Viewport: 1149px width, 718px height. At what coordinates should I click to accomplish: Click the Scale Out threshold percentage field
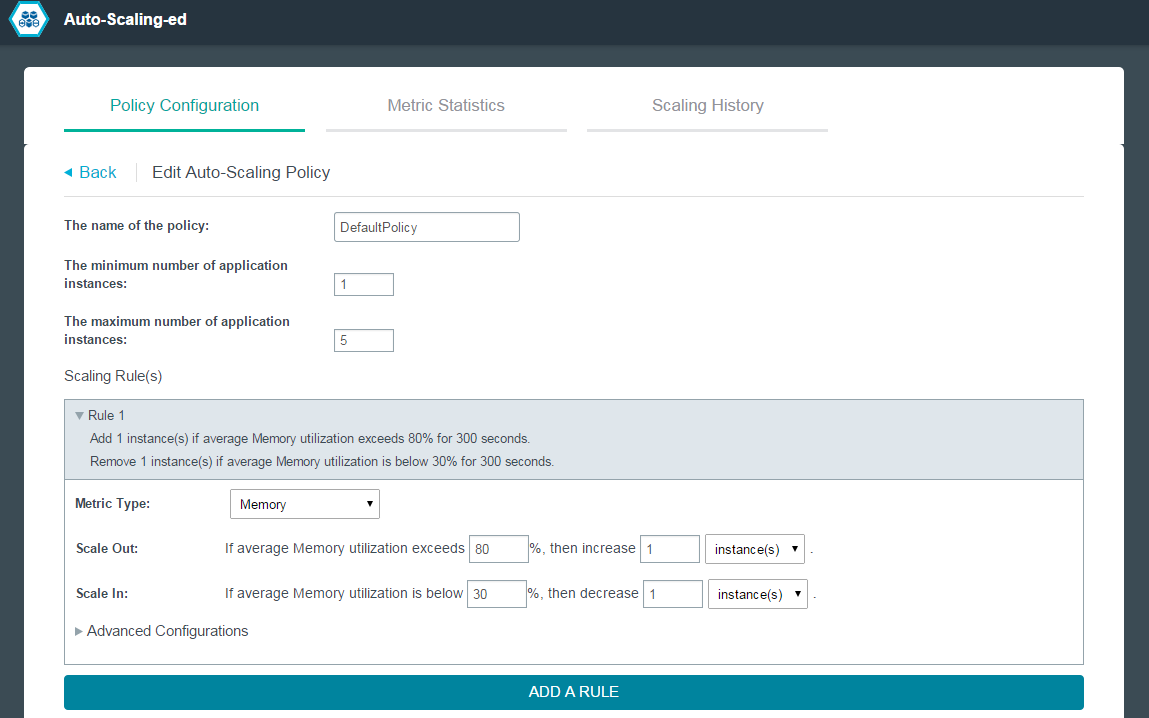[498, 549]
